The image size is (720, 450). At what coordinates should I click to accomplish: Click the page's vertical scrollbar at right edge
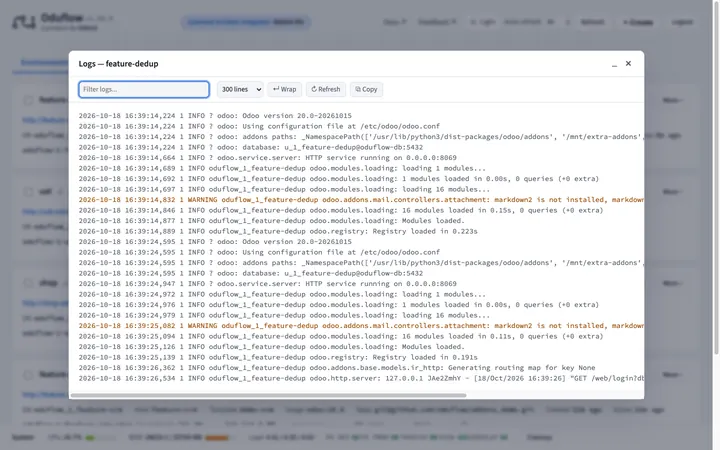tap(716, 179)
